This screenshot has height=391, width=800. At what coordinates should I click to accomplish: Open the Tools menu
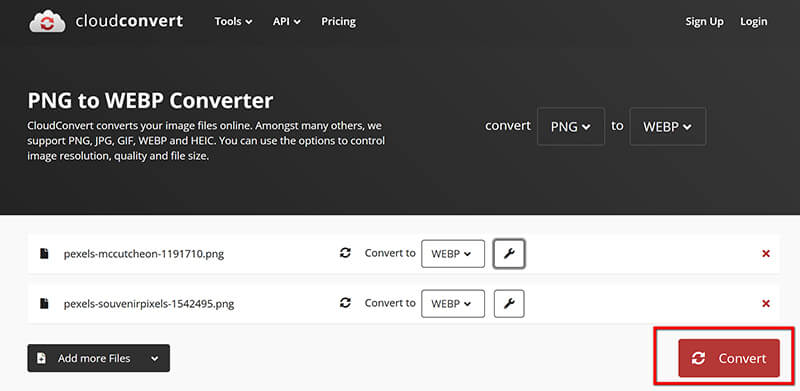(x=233, y=22)
